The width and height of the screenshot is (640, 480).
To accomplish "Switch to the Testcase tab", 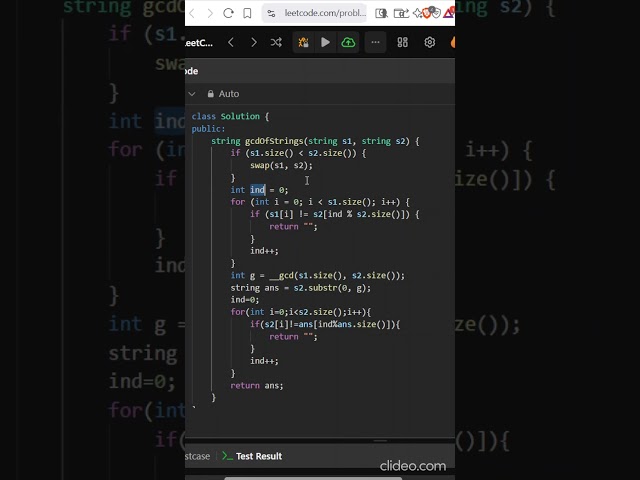I will 198,456.
